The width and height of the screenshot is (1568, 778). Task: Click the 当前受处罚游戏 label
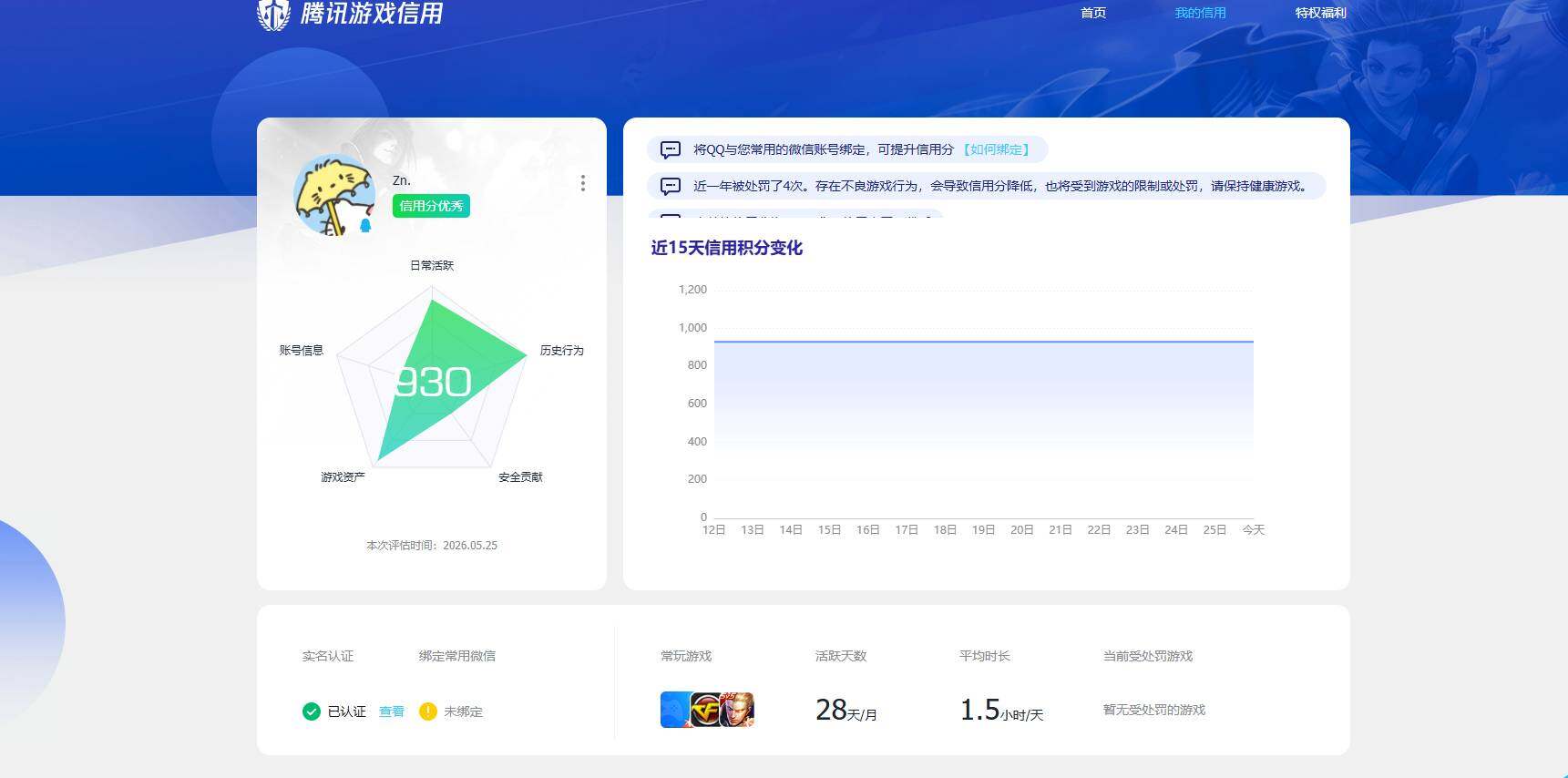pyautogui.click(x=1148, y=656)
